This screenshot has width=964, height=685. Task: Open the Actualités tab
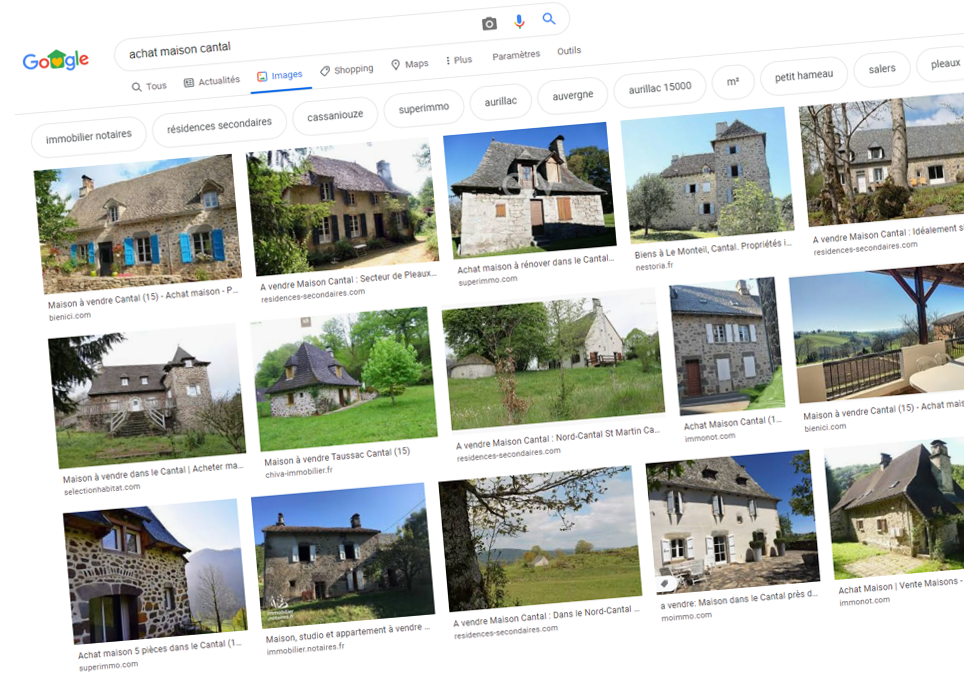(212, 81)
